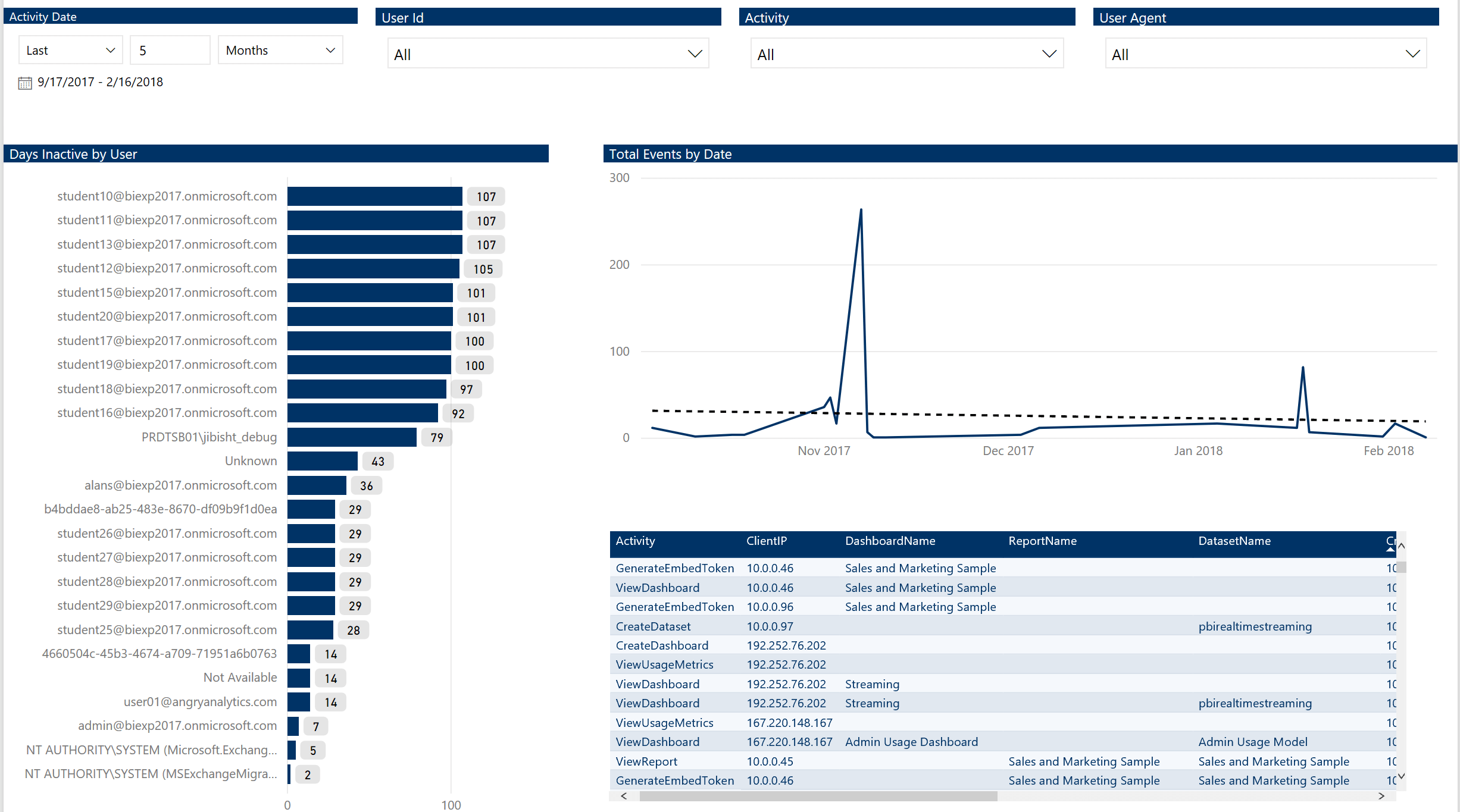This screenshot has height=812, width=1460.
Task: Sort table by Activity column header
Action: [x=635, y=541]
